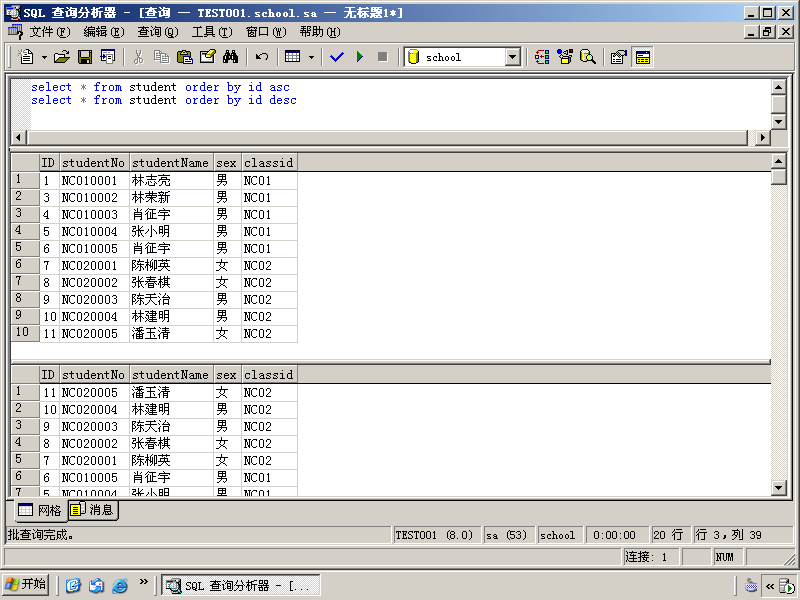800x600 pixels.
Task: Click the Execute Mode grid icon
Action: tap(293, 57)
